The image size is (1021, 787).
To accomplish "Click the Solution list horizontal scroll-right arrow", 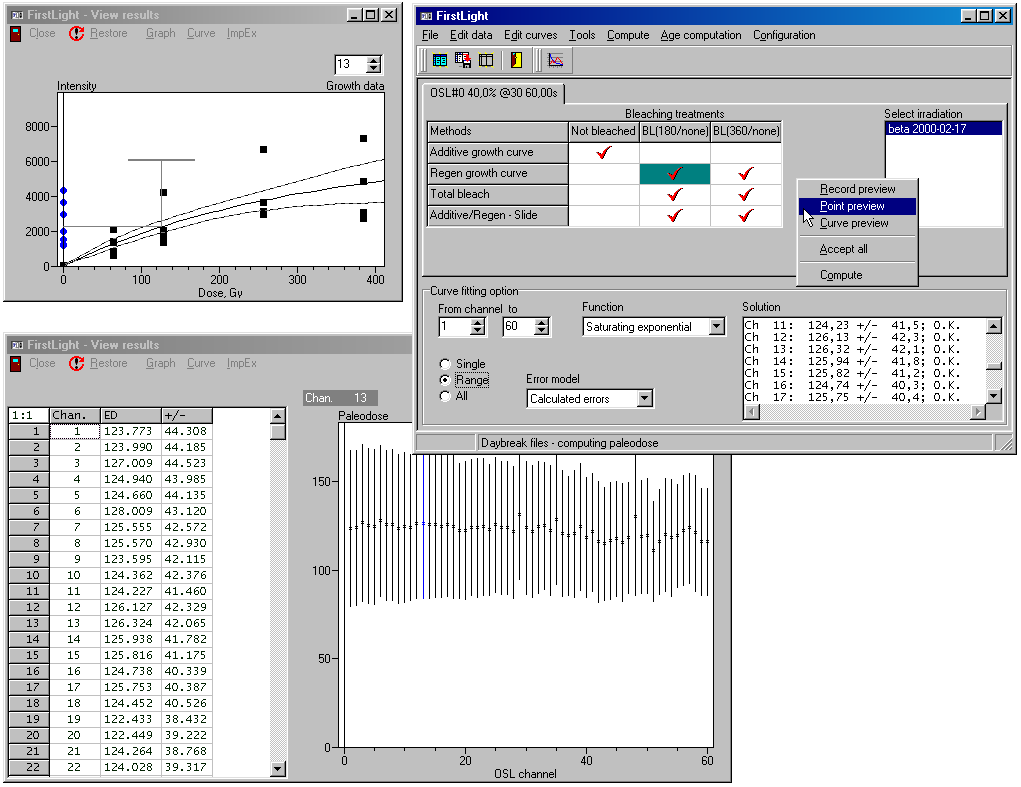I will coord(978,411).
